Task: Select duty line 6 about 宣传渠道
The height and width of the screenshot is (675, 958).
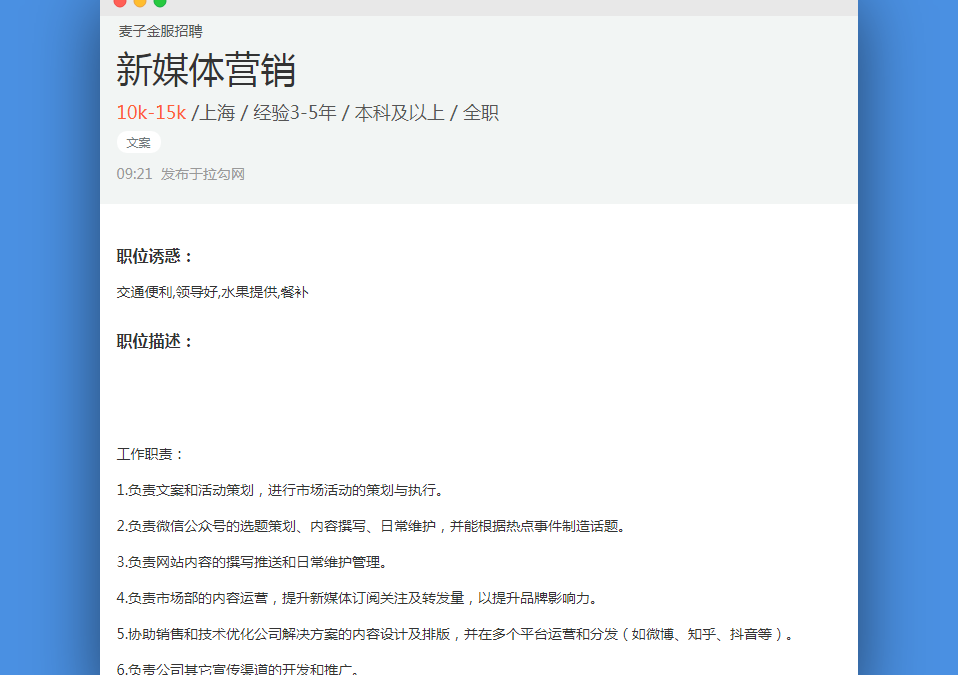Action: coord(238,669)
